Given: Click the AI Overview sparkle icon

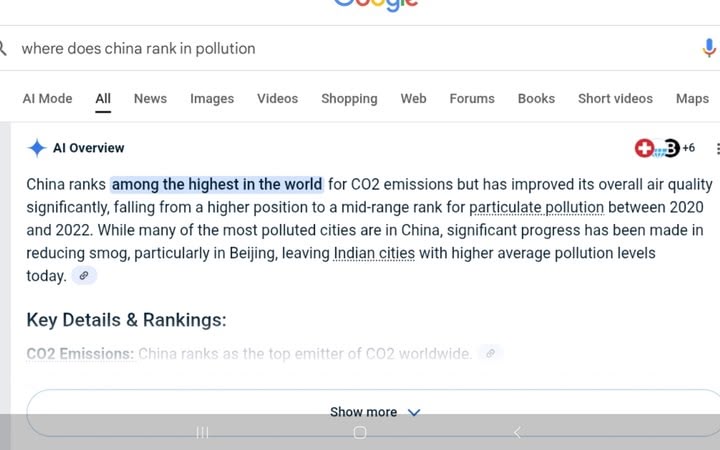Looking at the screenshot, I should click(x=37, y=148).
